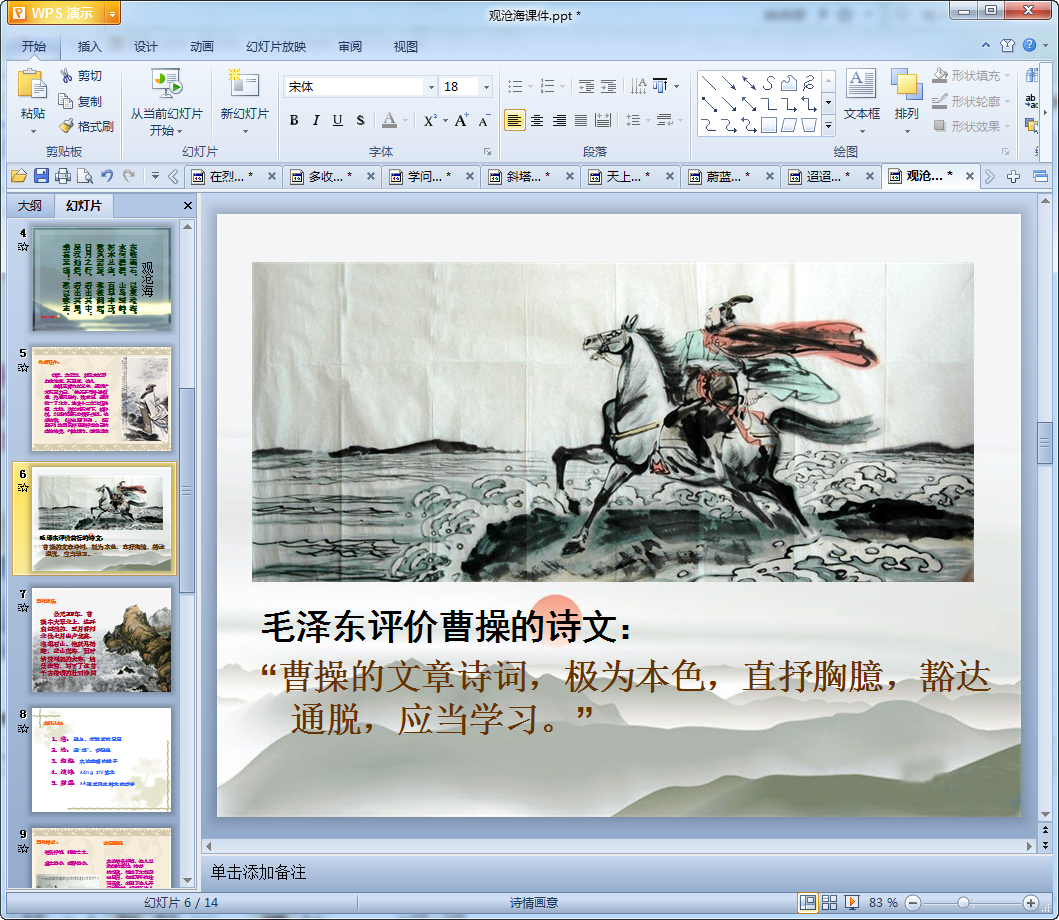Switch to Normal view in status bar
Viewport: 1059px width, 920px height.
[x=807, y=902]
